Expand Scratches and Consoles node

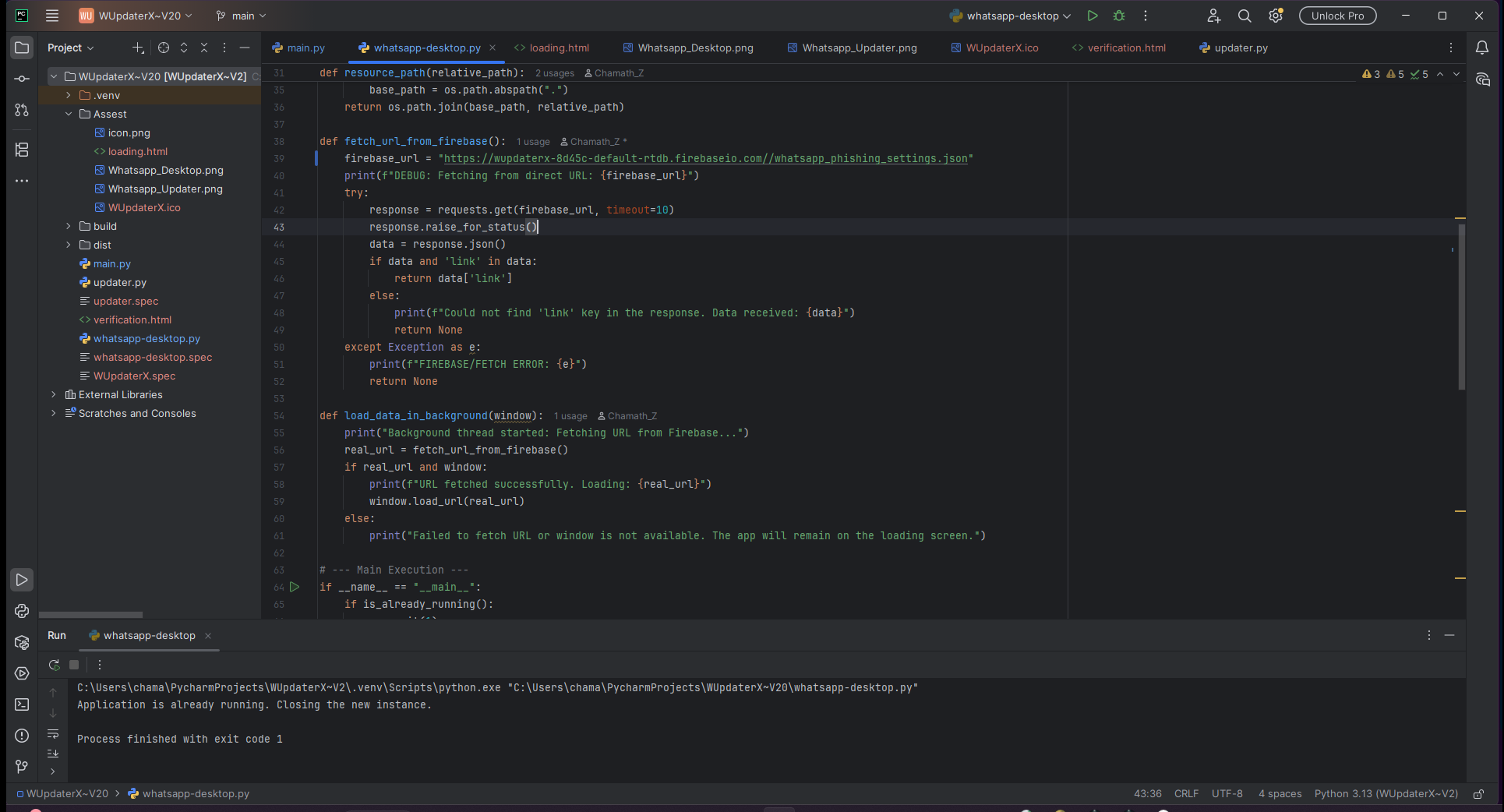[54, 413]
